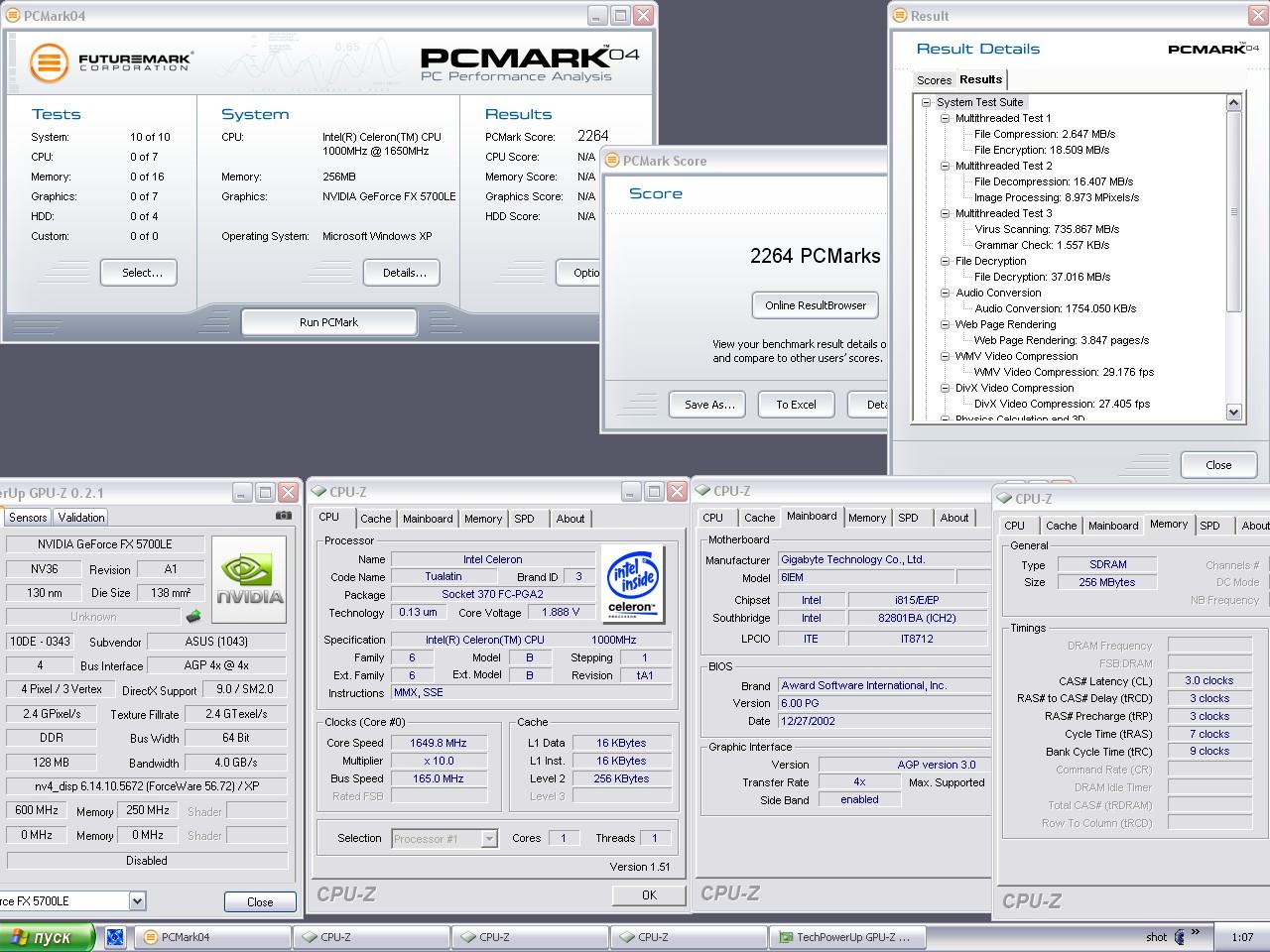The image size is (1270, 952).
Task: Collapse the Audio Conversion node
Action: coord(946,293)
